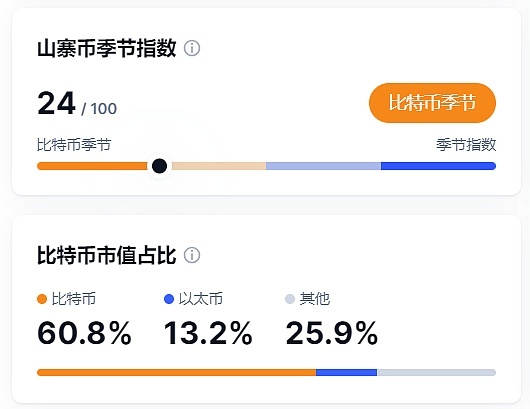Select the 60.8% Bitcoin dominance value
530x409 pixels.
[85, 333]
